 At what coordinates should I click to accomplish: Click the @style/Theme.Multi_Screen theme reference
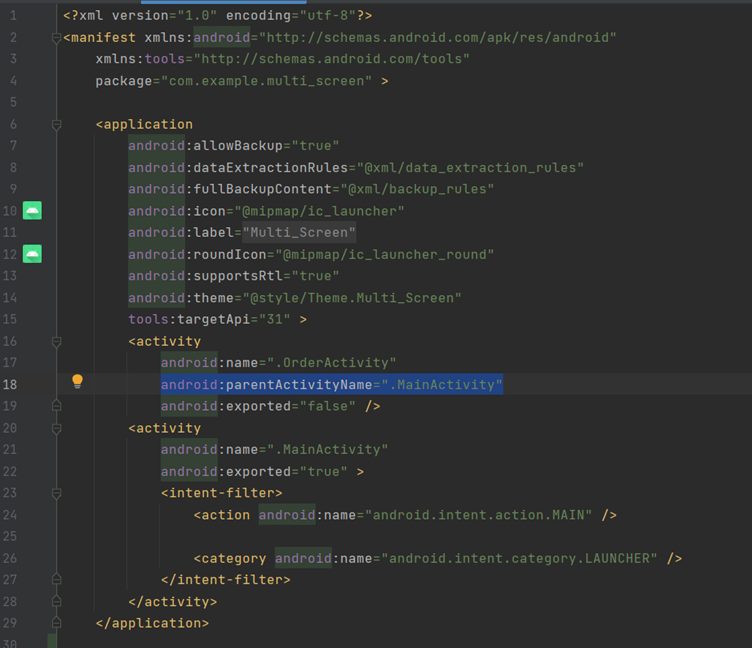point(351,298)
